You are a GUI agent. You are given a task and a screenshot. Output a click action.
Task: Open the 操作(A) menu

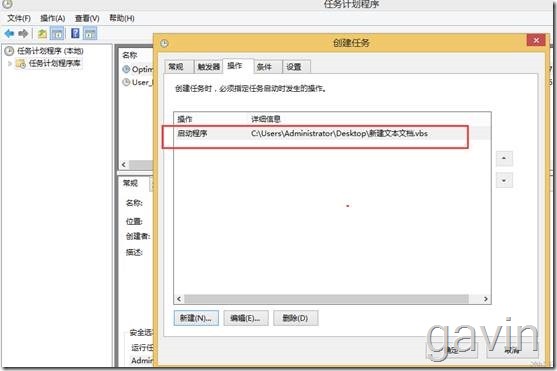[x=53, y=18]
